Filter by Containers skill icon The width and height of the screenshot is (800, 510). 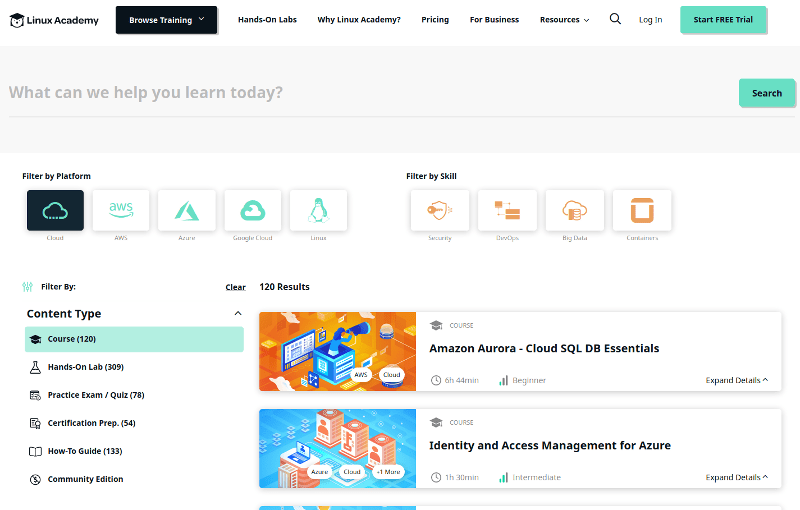coord(642,210)
